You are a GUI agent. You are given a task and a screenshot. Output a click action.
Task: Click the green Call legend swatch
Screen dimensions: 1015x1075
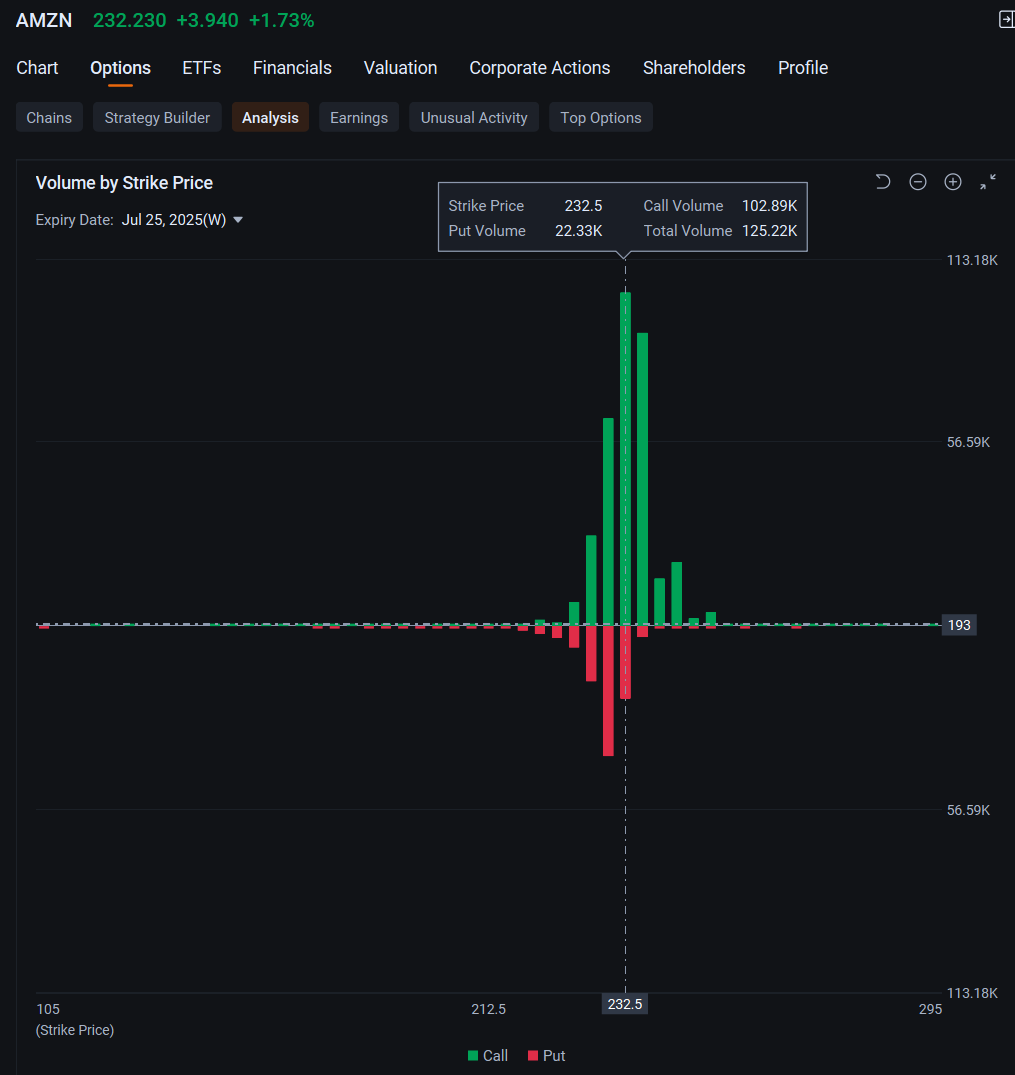click(473, 1056)
